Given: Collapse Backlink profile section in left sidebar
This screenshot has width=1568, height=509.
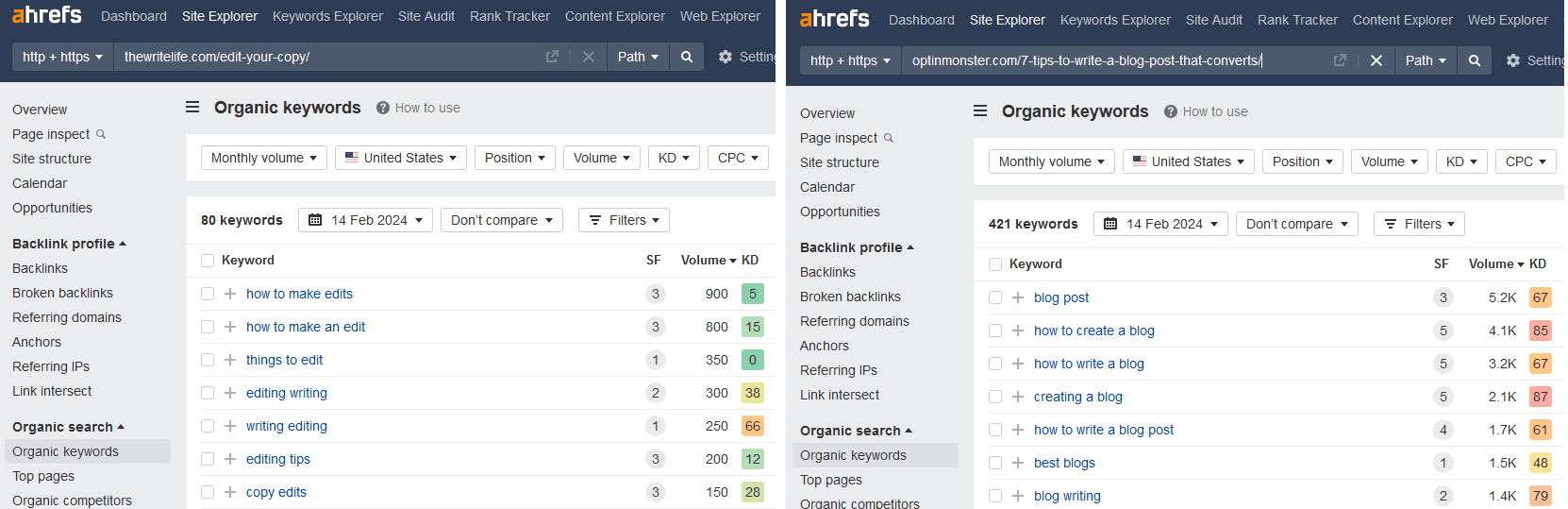Looking at the screenshot, I should (69, 244).
